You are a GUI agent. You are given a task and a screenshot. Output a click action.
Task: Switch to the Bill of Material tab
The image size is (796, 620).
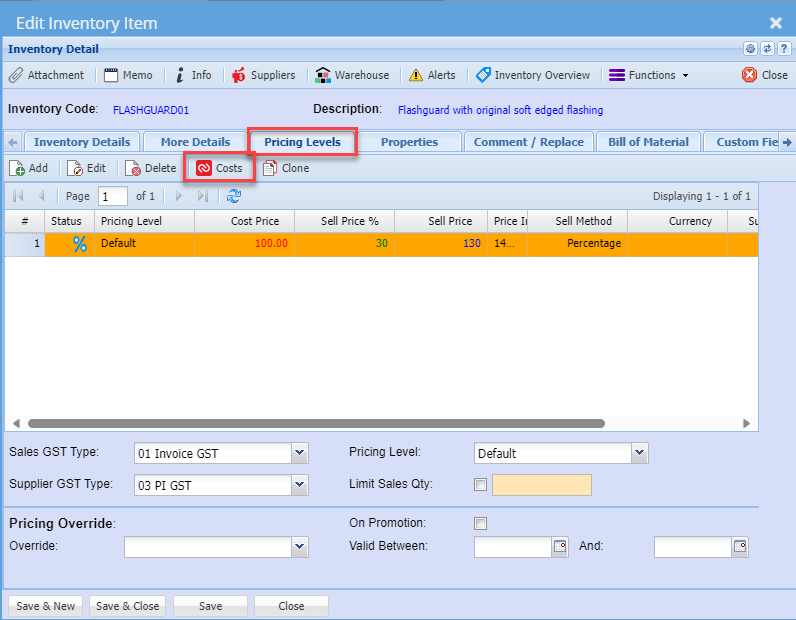point(648,142)
